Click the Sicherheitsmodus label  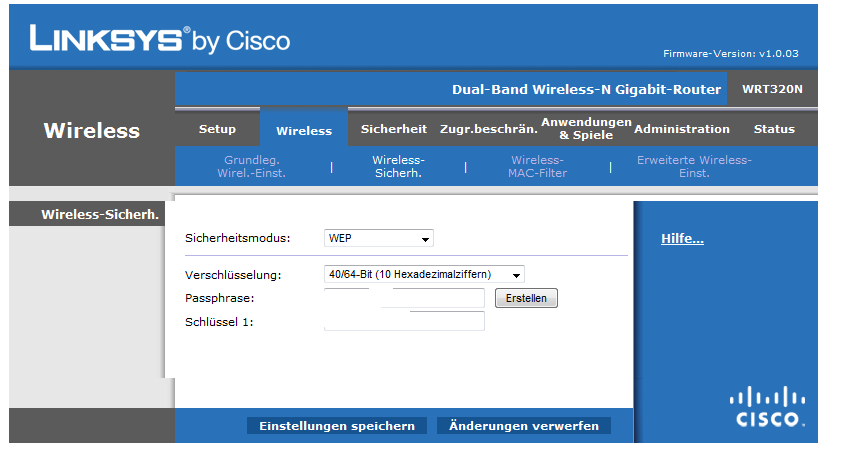tap(237, 238)
